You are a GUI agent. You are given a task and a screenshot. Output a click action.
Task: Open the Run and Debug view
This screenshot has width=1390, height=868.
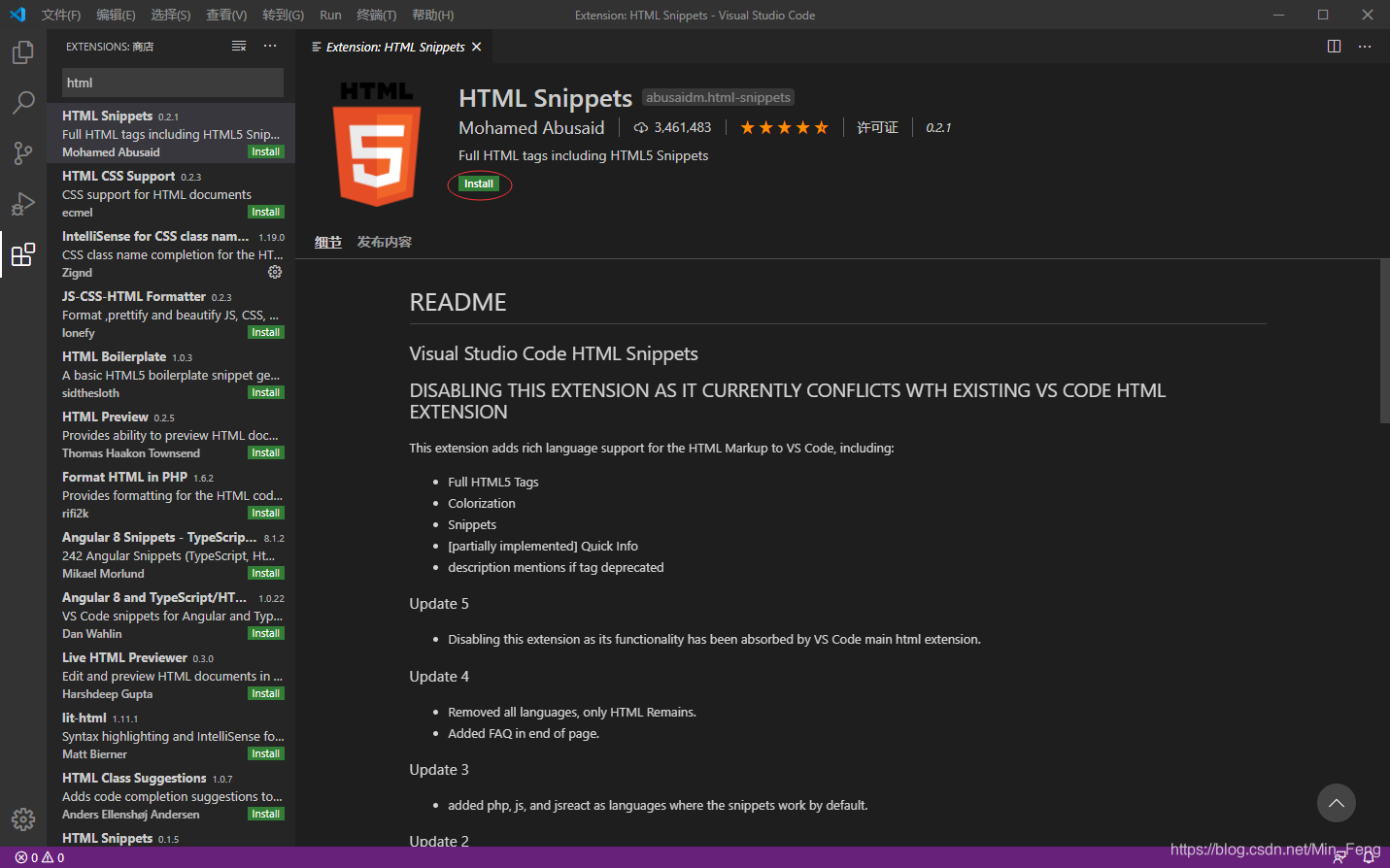[x=23, y=203]
